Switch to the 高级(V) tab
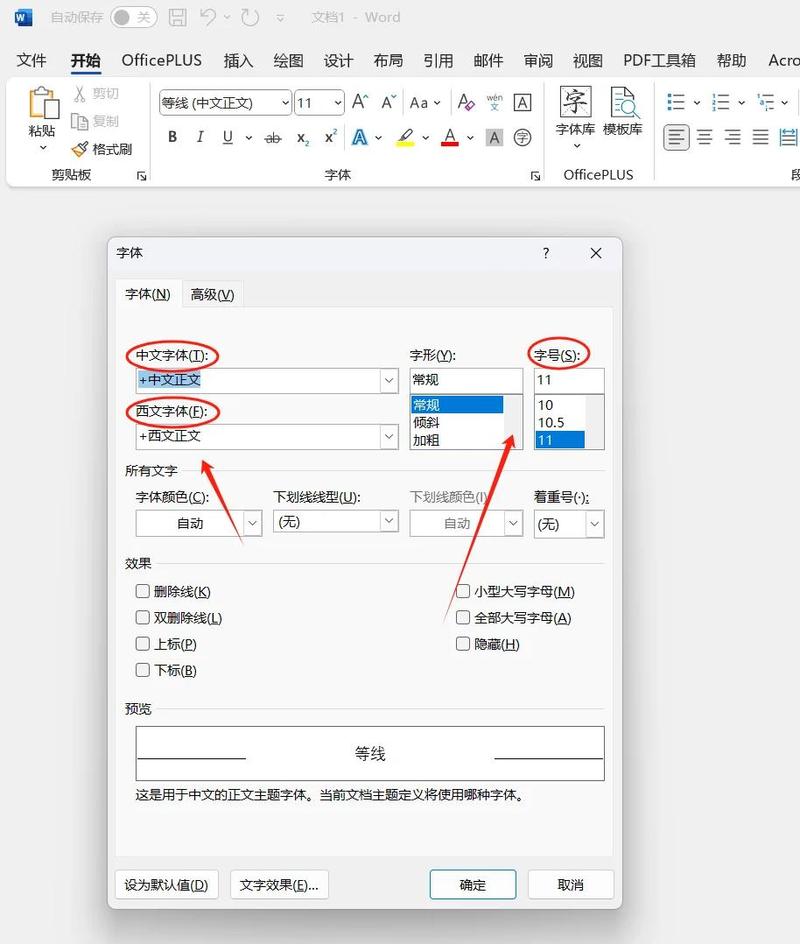800x944 pixels. point(212,294)
